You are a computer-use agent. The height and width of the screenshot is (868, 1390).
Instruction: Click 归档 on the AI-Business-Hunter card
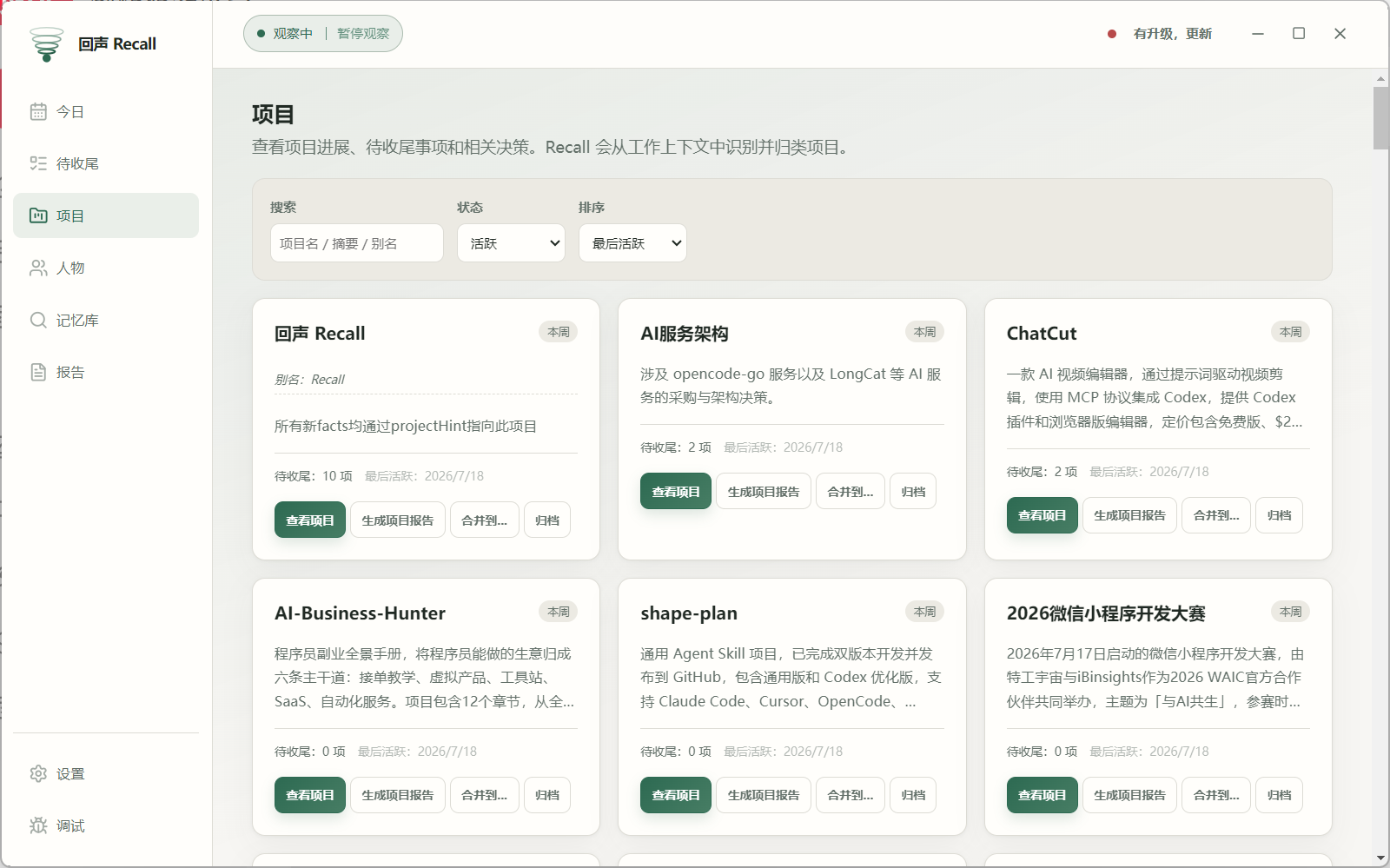(x=547, y=795)
